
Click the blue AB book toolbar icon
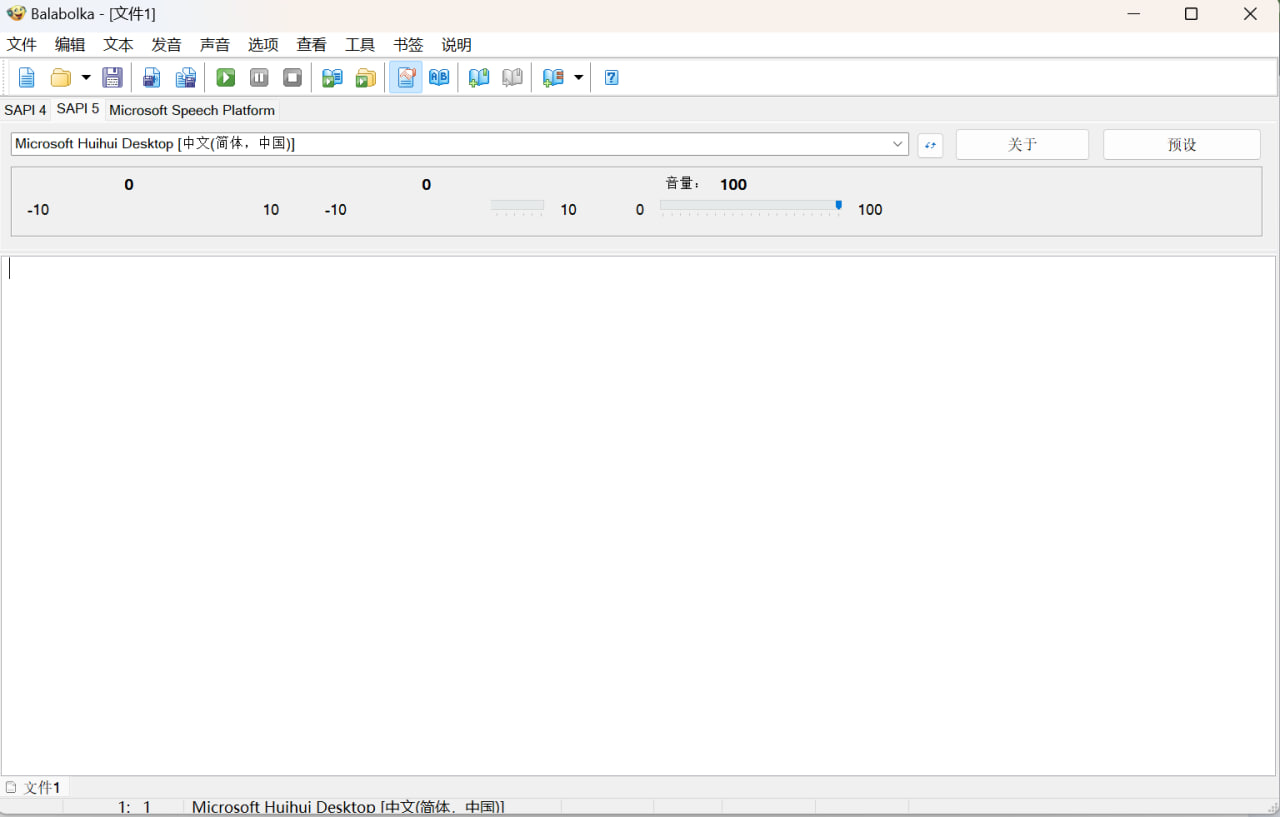point(439,77)
